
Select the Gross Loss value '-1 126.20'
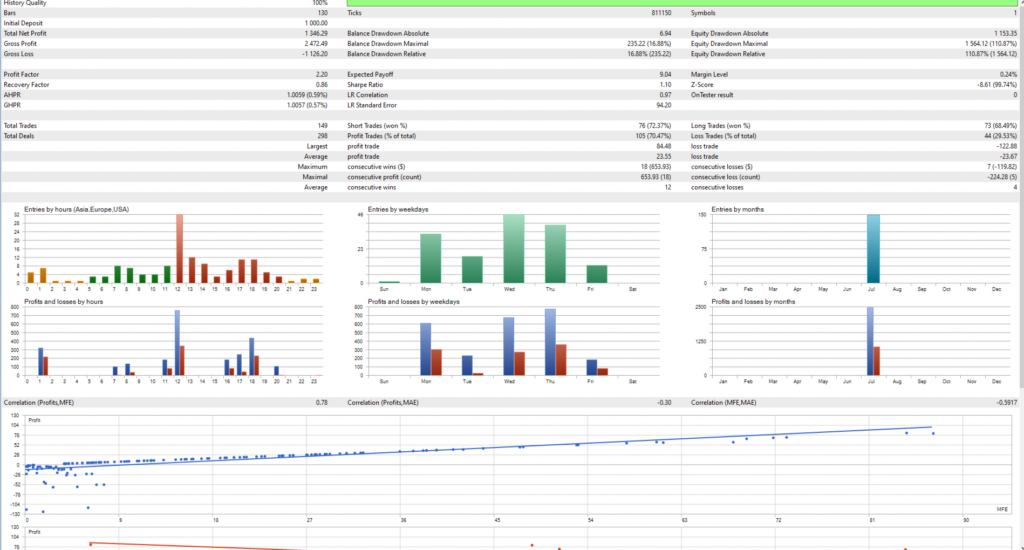pyautogui.click(x=315, y=54)
